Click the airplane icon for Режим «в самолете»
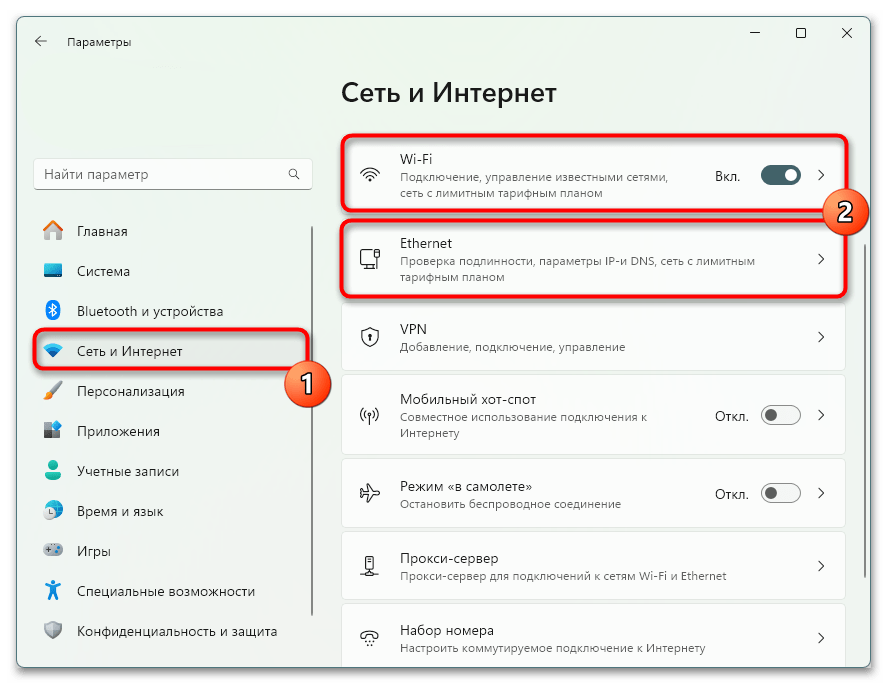Image resolution: width=887 pixels, height=684 pixels. point(370,493)
